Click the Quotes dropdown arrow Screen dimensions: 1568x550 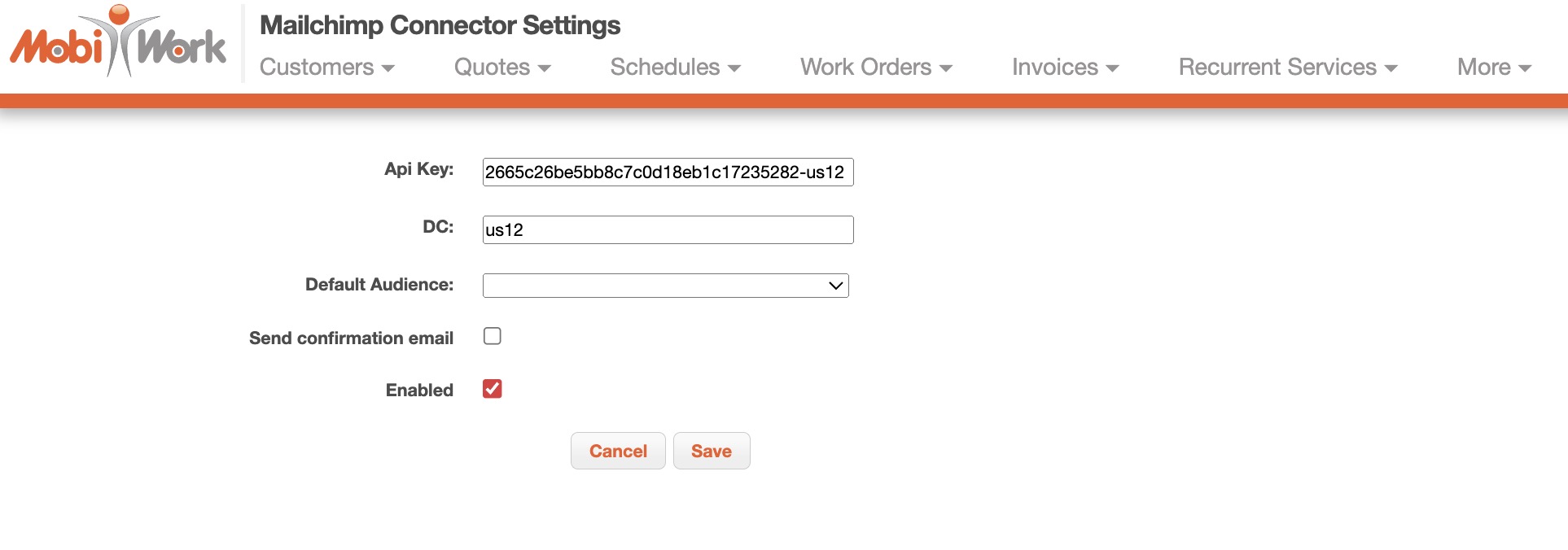coord(545,68)
